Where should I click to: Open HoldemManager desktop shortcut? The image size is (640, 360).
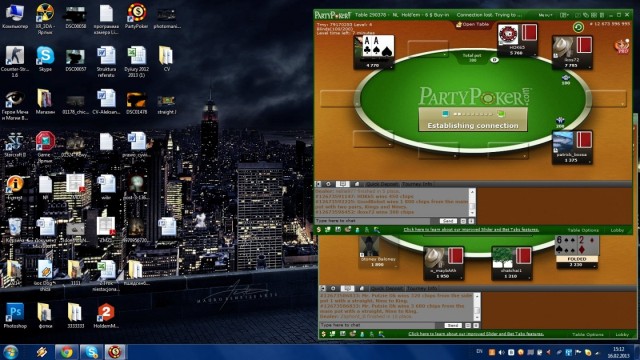(x=106, y=316)
